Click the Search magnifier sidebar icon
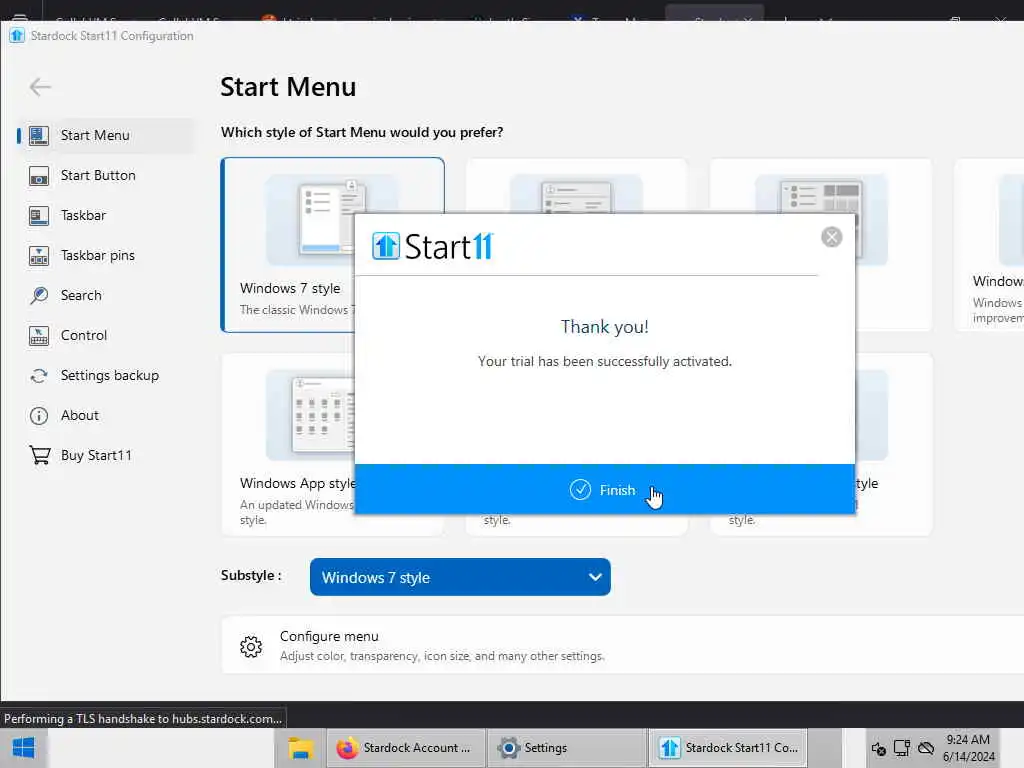Screen dimensions: 1024x768 39,295
